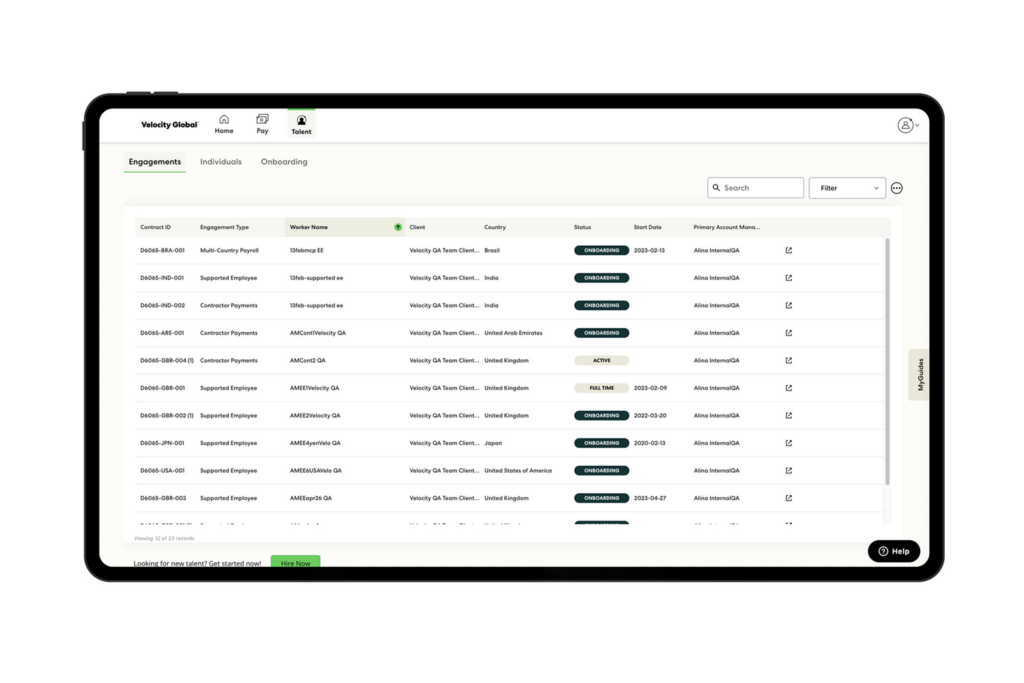This screenshot has width=1024, height=683.
Task: Open external link for D6065-IND-001 row
Action: point(789,278)
